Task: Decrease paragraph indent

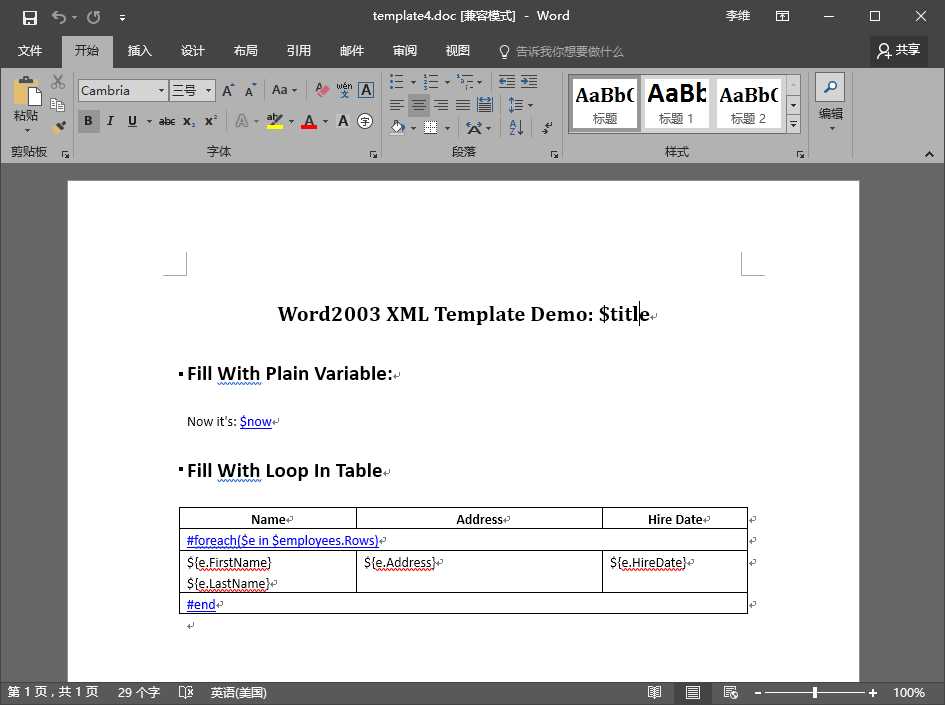Action: pyautogui.click(x=507, y=81)
